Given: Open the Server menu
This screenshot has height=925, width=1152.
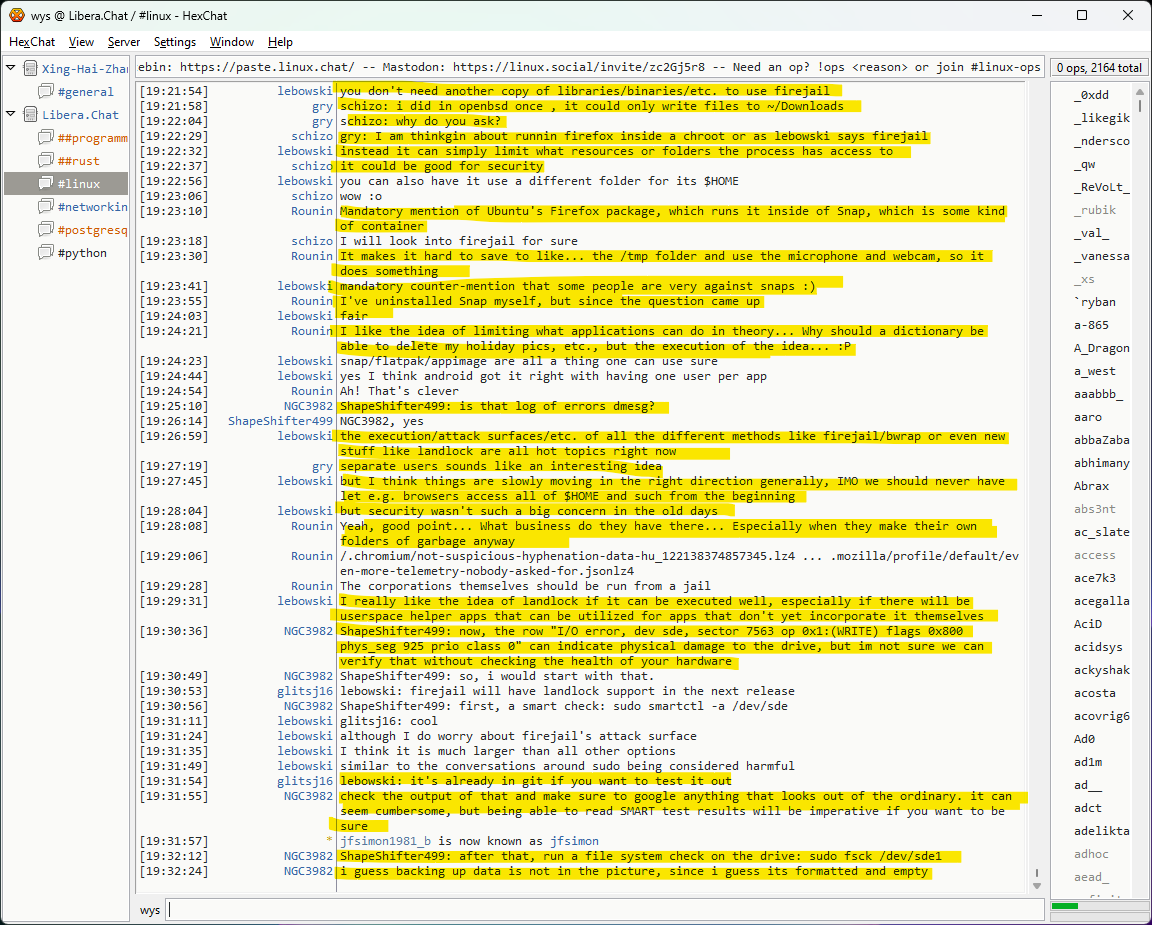Looking at the screenshot, I should point(124,42).
